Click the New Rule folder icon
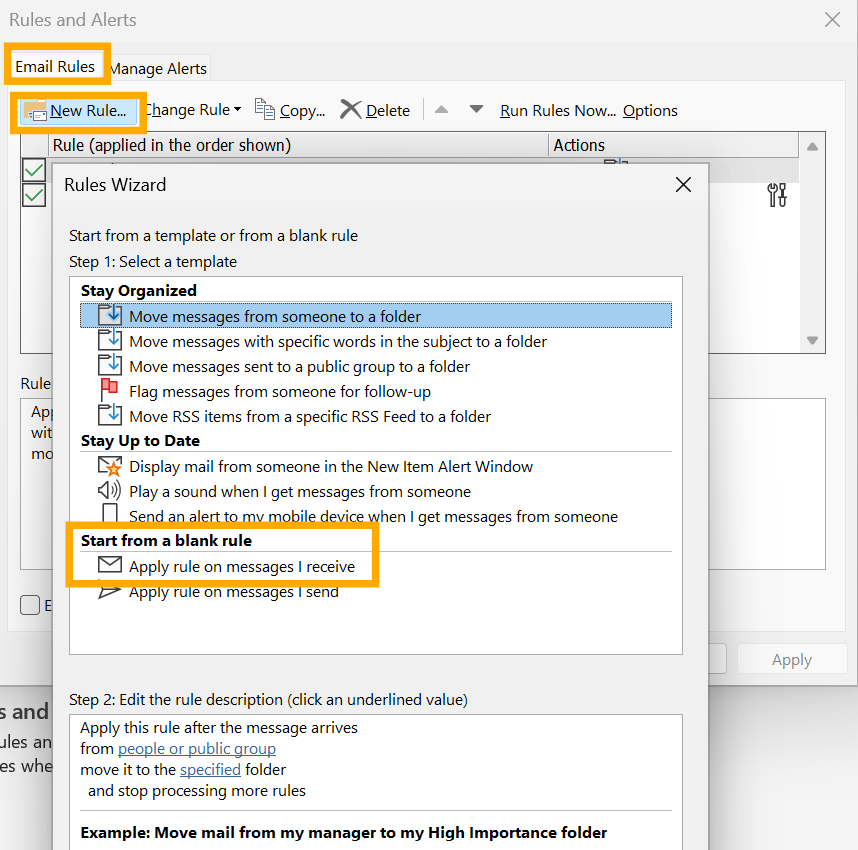858x850 pixels. pos(35,111)
